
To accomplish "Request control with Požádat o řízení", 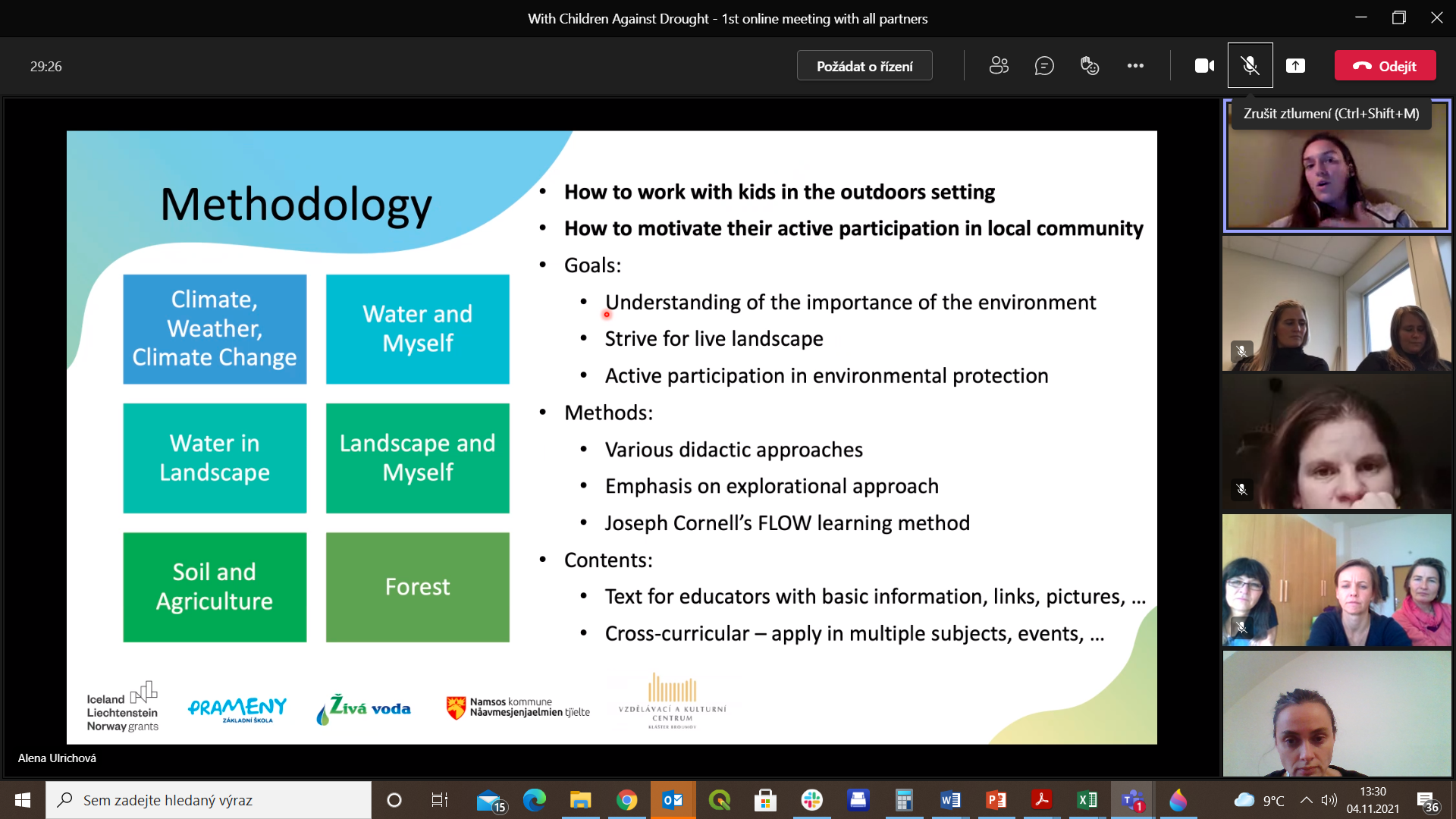I will click(864, 66).
